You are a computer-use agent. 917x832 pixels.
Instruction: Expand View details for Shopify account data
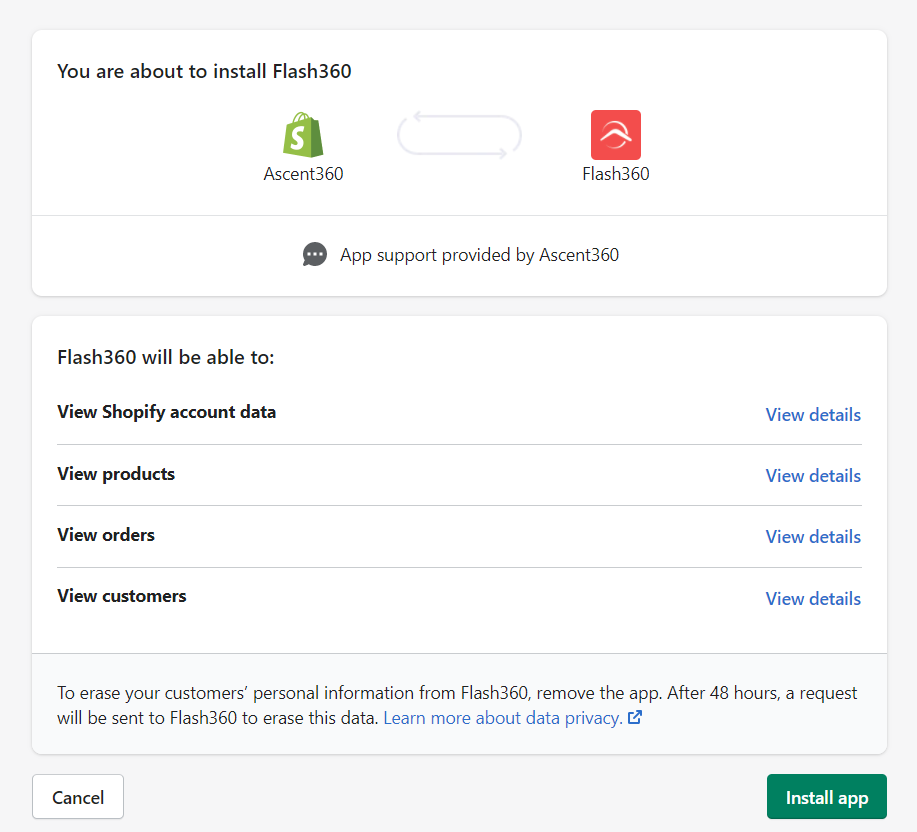click(812, 415)
